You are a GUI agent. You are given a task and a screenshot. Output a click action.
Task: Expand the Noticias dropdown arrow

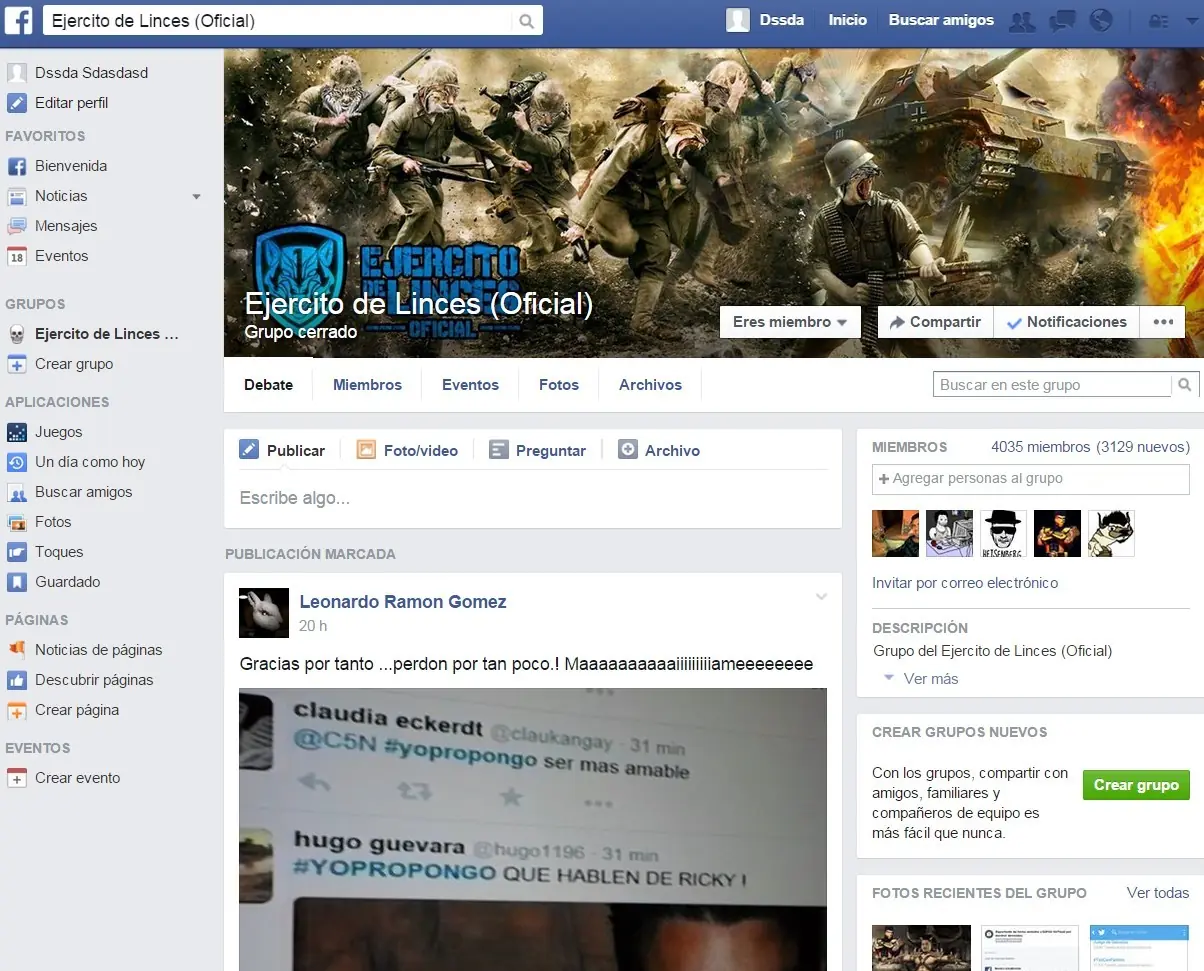196,196
